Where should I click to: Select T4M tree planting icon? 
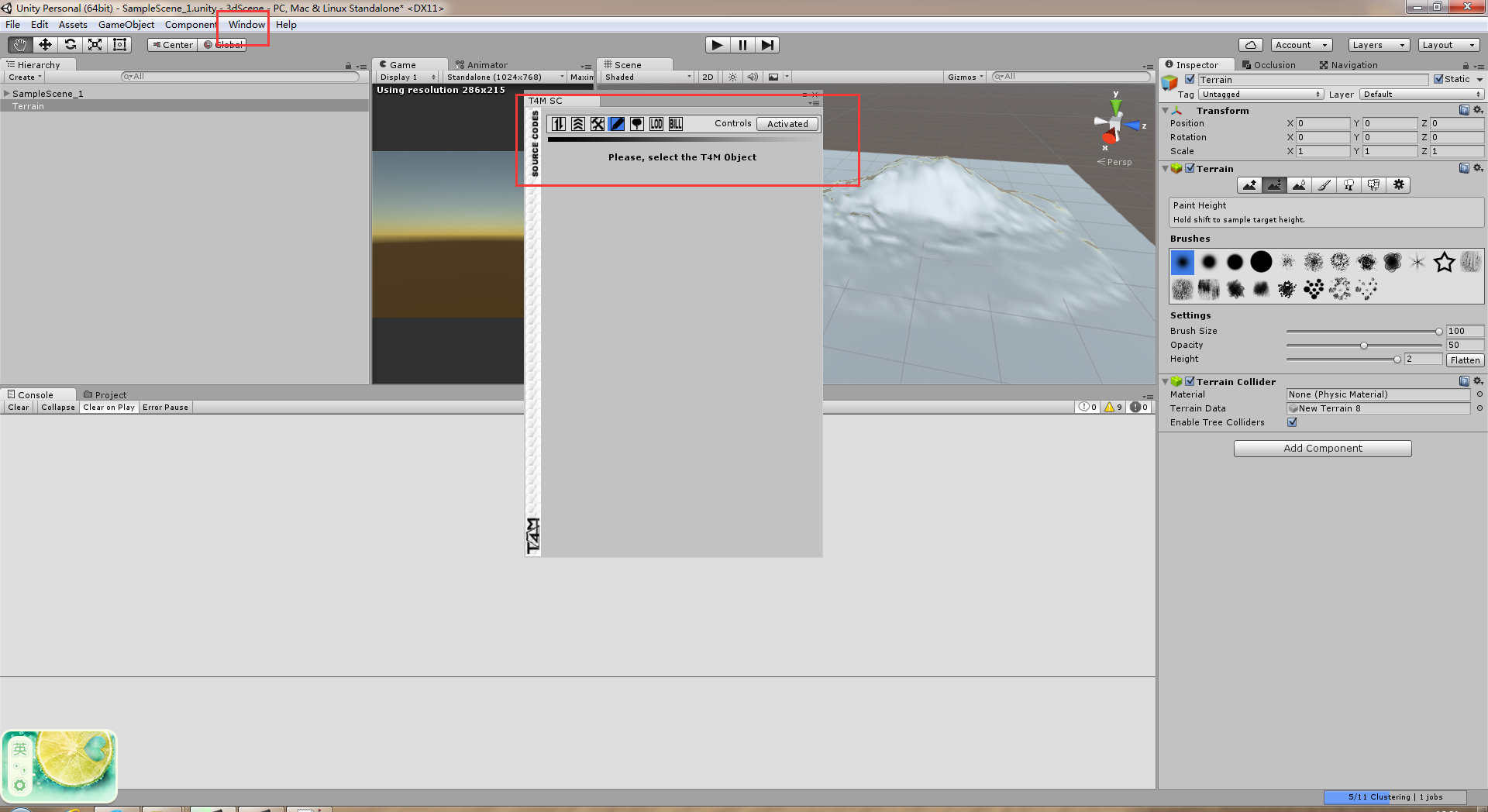click(637, 124)
